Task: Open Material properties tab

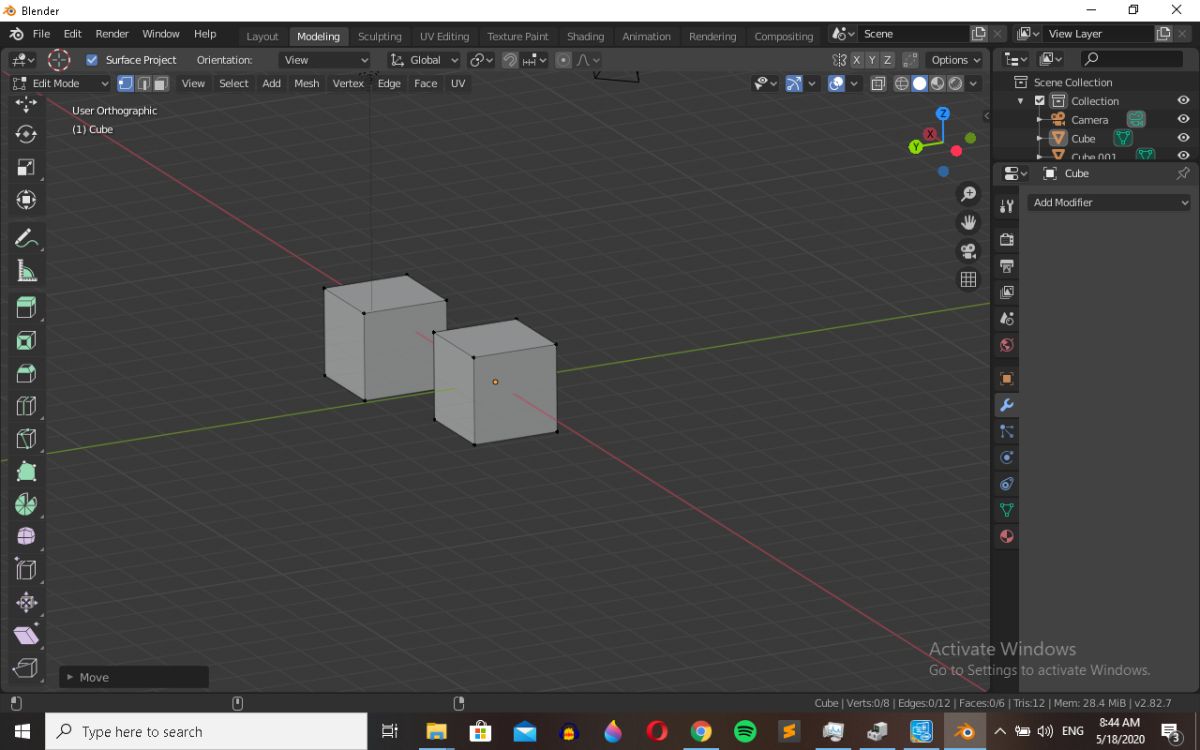Action: click(1007, 536)
